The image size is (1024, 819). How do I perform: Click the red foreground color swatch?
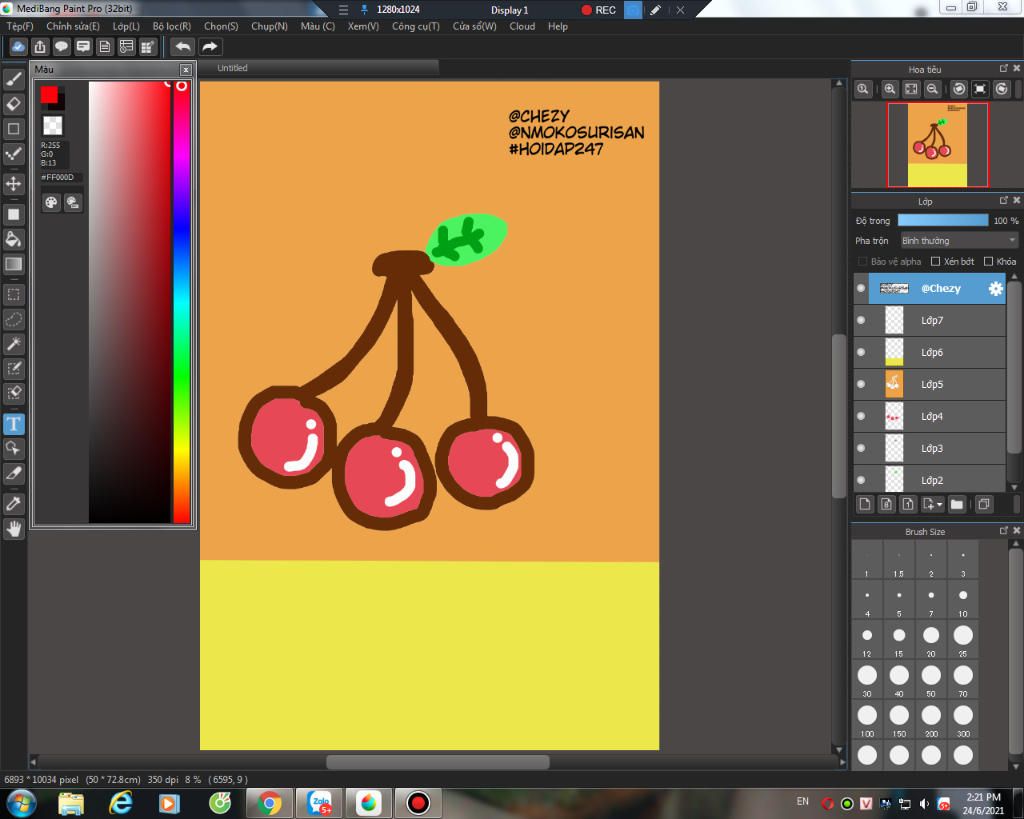click(x=48, y=95)
